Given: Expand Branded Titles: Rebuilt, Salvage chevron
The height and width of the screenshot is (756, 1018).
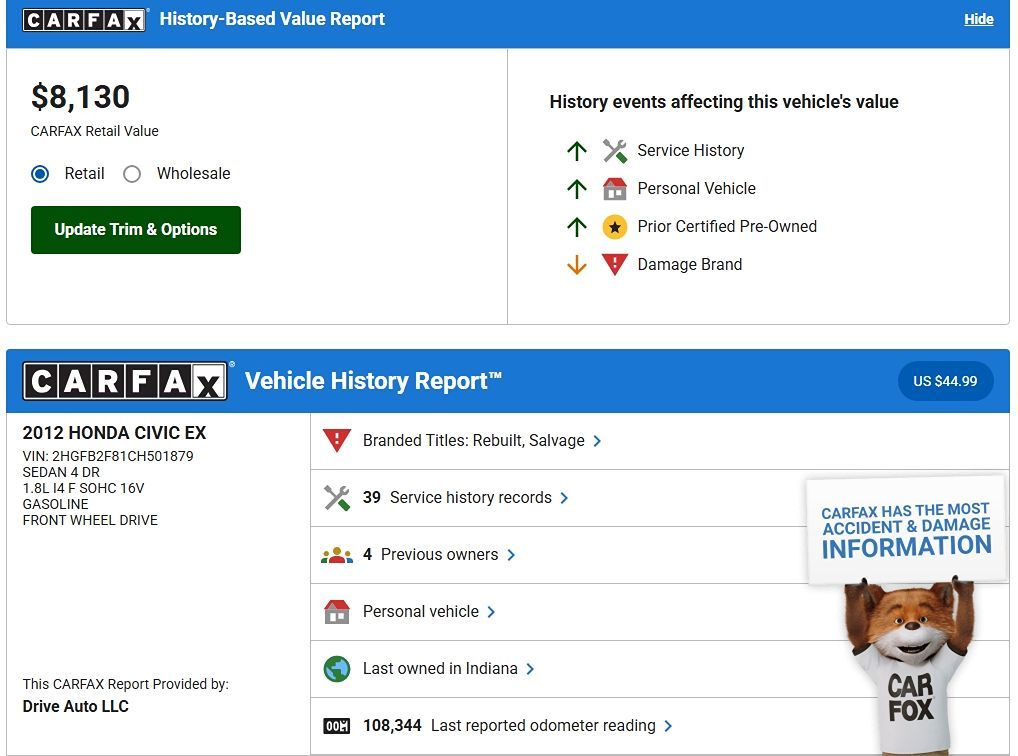Looking at the screenshot, I should click(597, 441).
